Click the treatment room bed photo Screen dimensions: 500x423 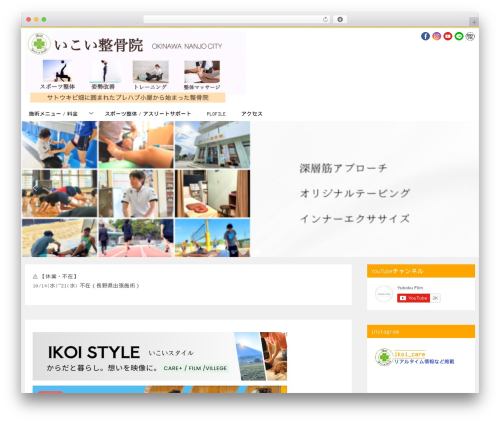pos(212,193)
